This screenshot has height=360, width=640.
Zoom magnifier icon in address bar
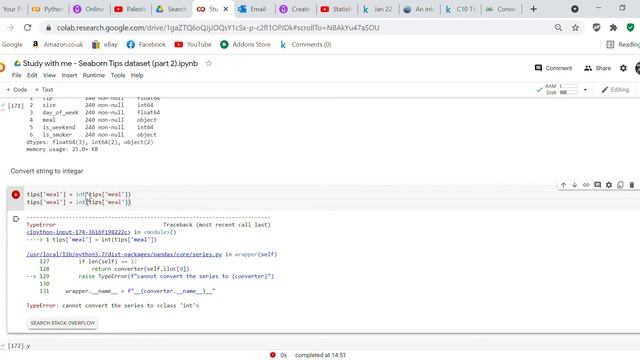pos(558,28)
